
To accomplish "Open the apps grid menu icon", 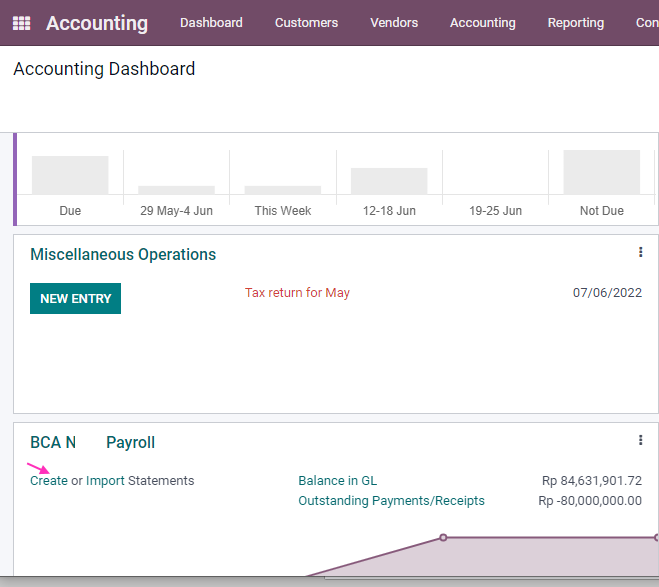I will coord(21,23).
